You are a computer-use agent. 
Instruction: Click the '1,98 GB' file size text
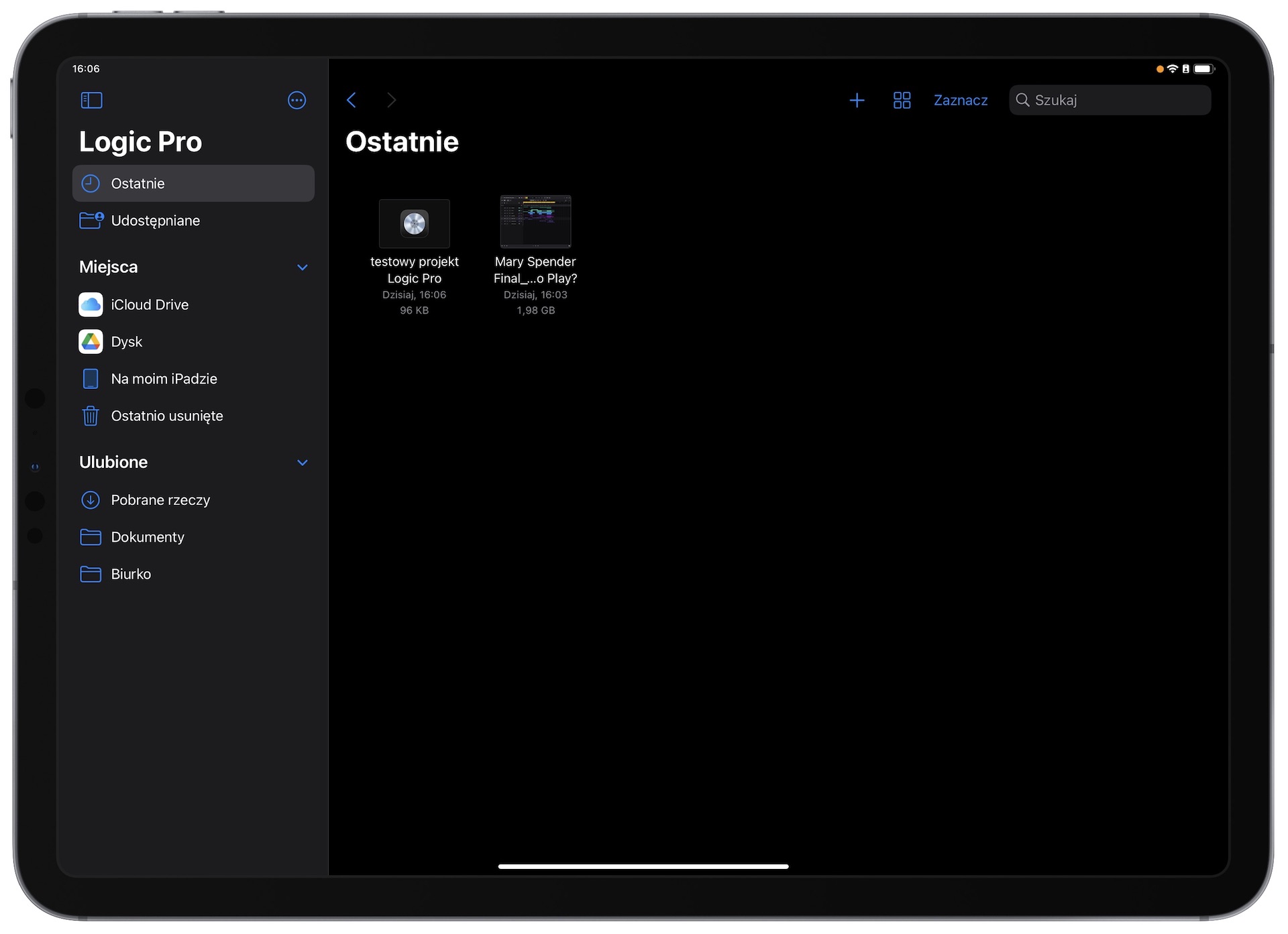coord(535,311)
